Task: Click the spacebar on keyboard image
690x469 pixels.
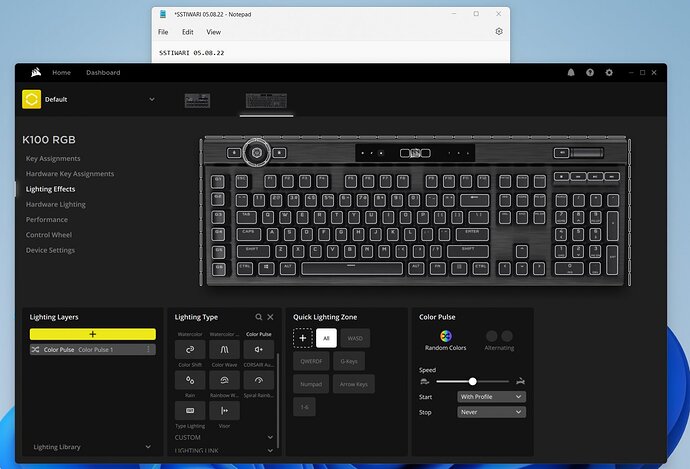Action: [x=352, y=268]
